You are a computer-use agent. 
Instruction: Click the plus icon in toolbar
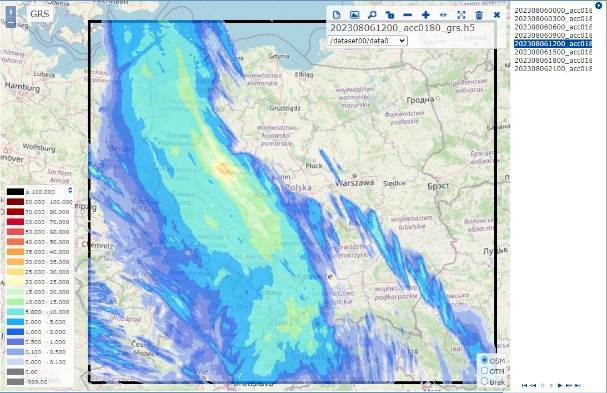point(425,15)
